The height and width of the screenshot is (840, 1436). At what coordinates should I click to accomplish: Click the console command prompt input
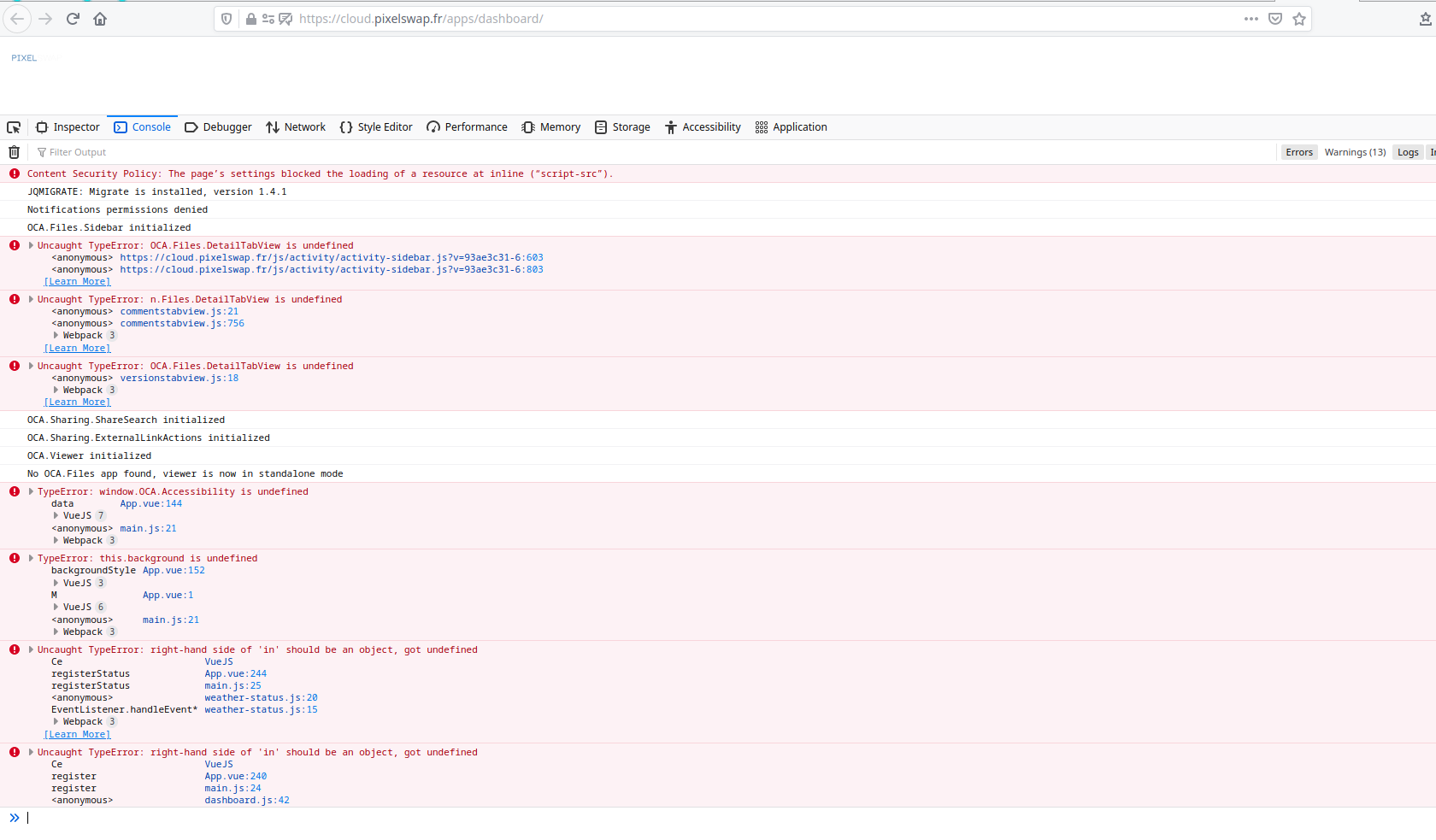pos(727,818)
